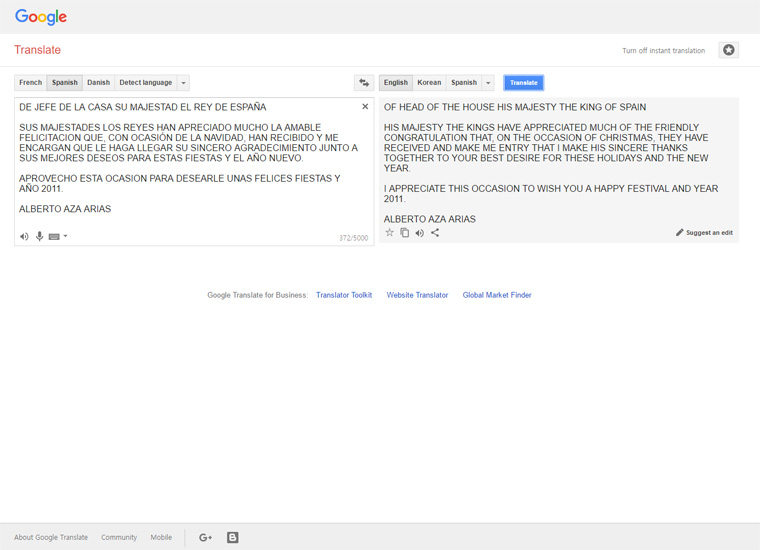Open Community footer link
Screen dimensions: 760x550
click(119, 537)
